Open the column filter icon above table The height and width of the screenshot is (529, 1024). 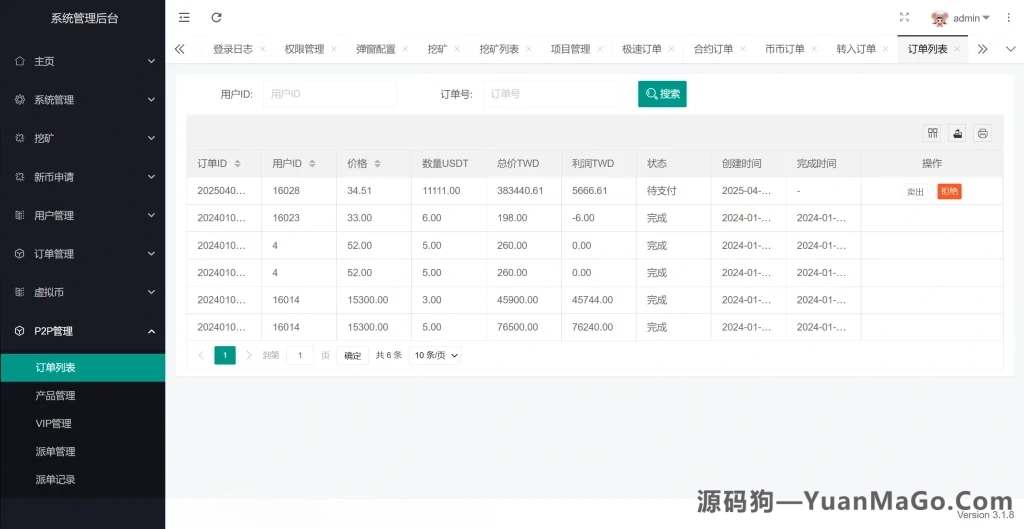point(933,133)
